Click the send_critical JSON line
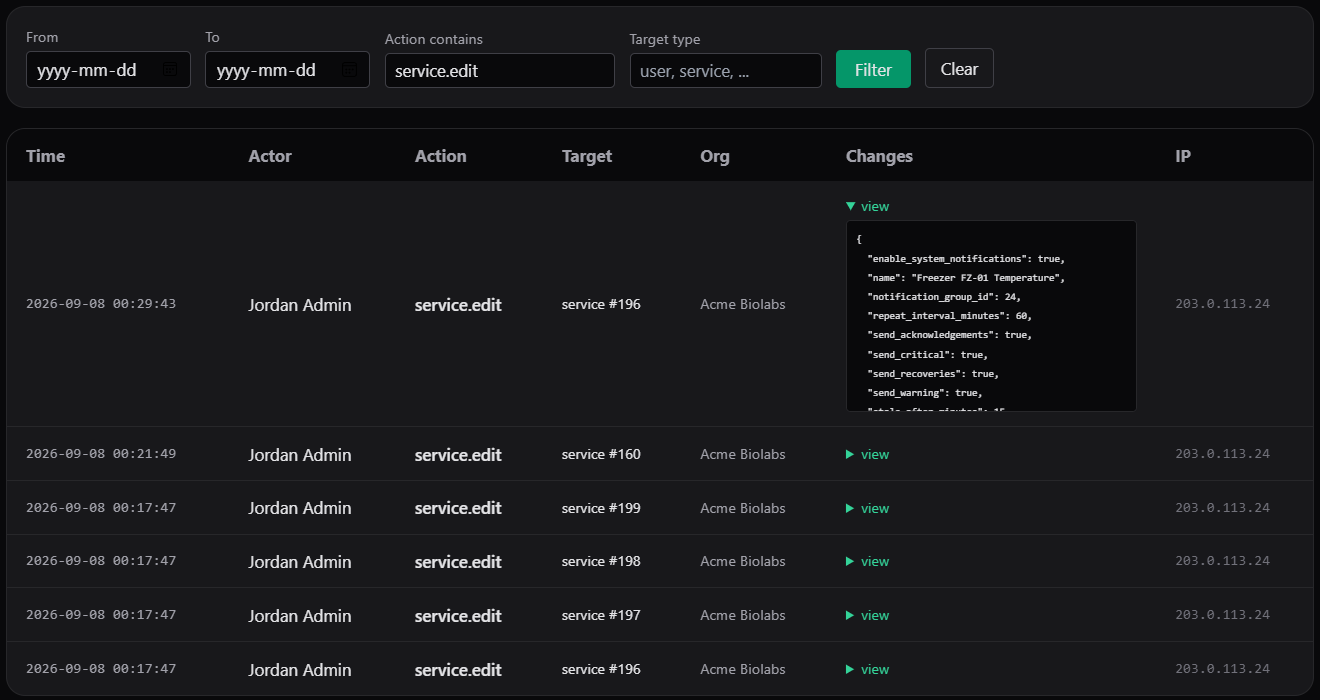This screenshot has width=1320, height=700. [927, 354]
